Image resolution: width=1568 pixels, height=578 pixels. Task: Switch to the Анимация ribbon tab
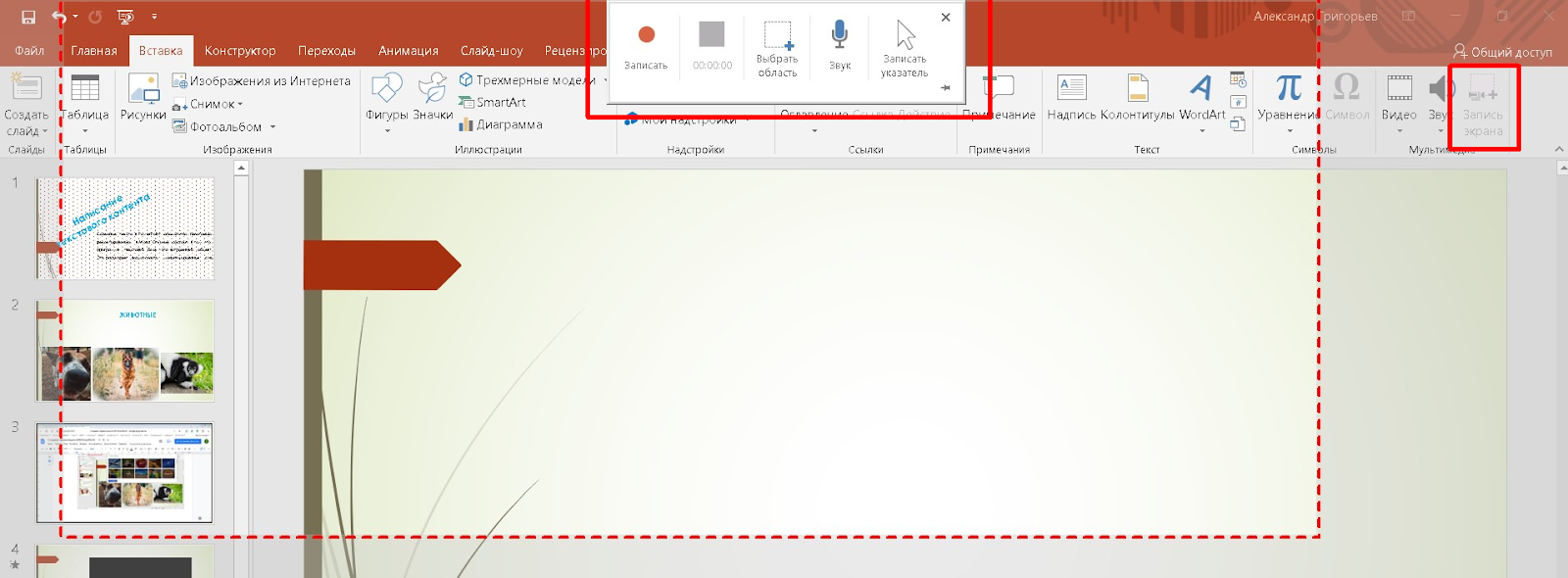point(408,51)
